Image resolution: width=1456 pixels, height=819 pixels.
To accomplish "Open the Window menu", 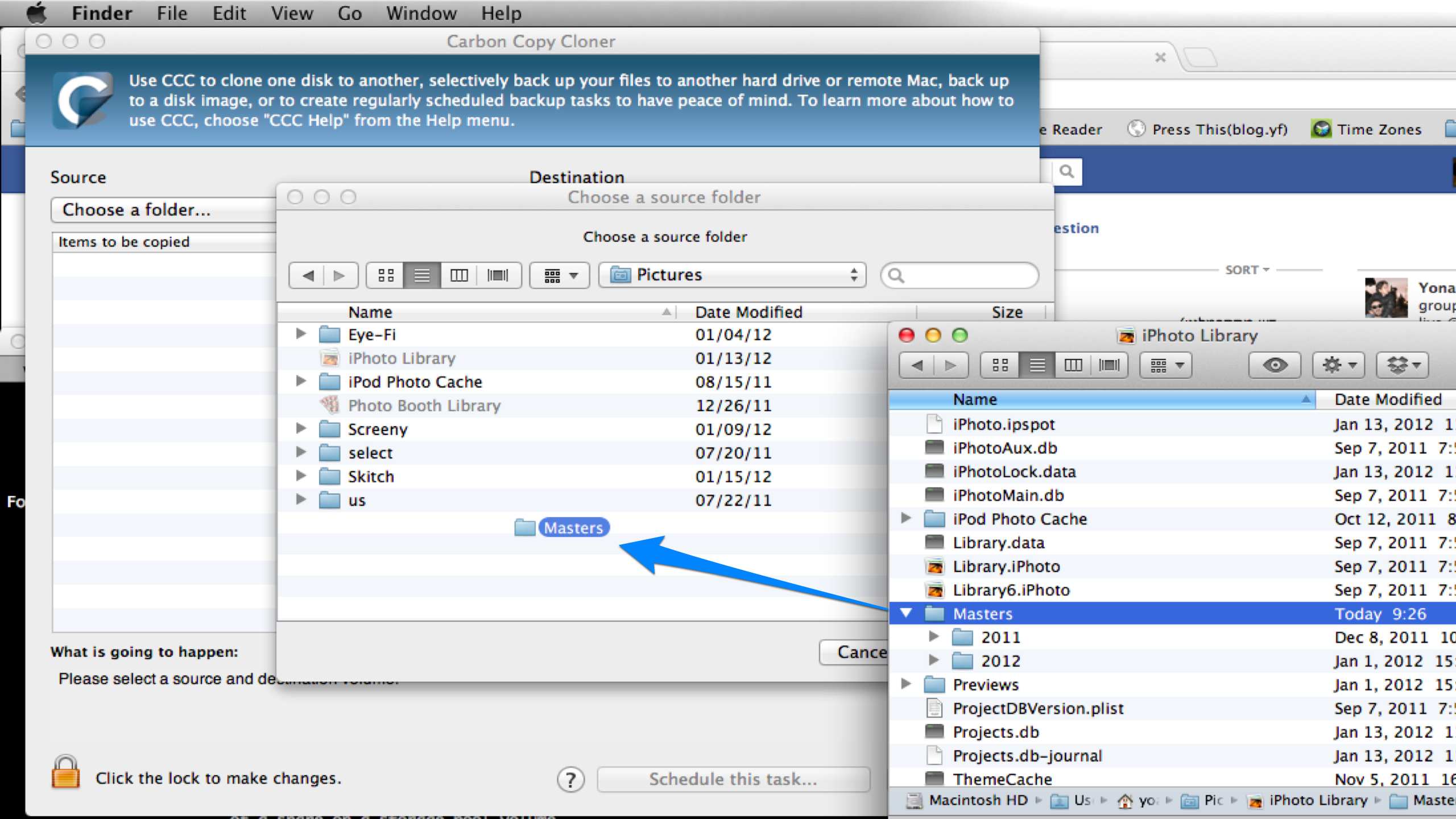I will [421, 13].
